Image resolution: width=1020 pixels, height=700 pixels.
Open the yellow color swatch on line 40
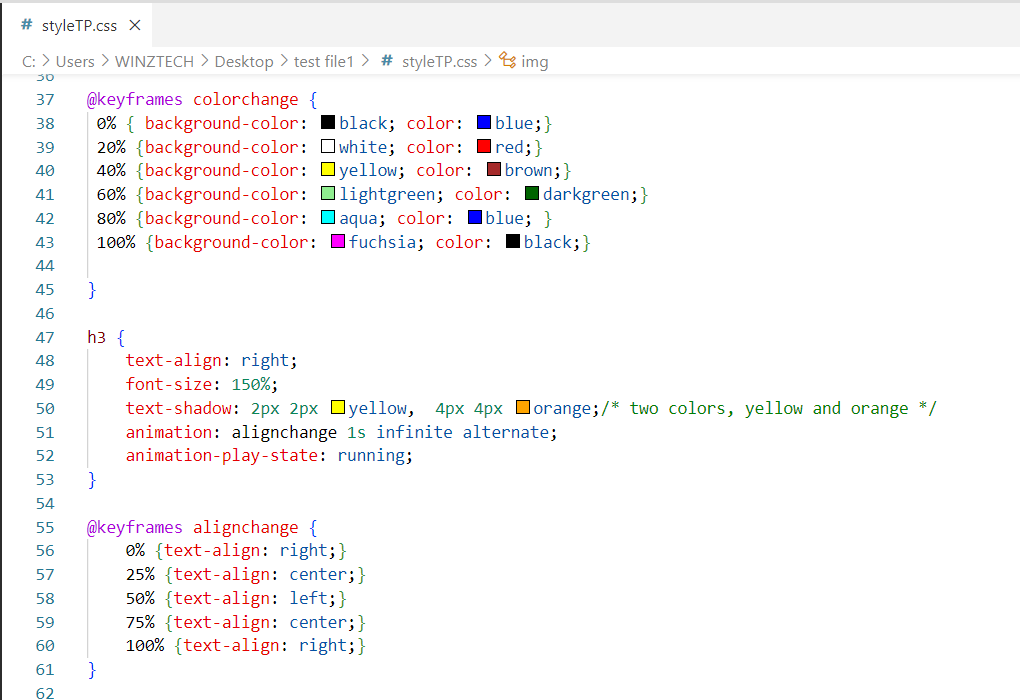coord(328,170)
